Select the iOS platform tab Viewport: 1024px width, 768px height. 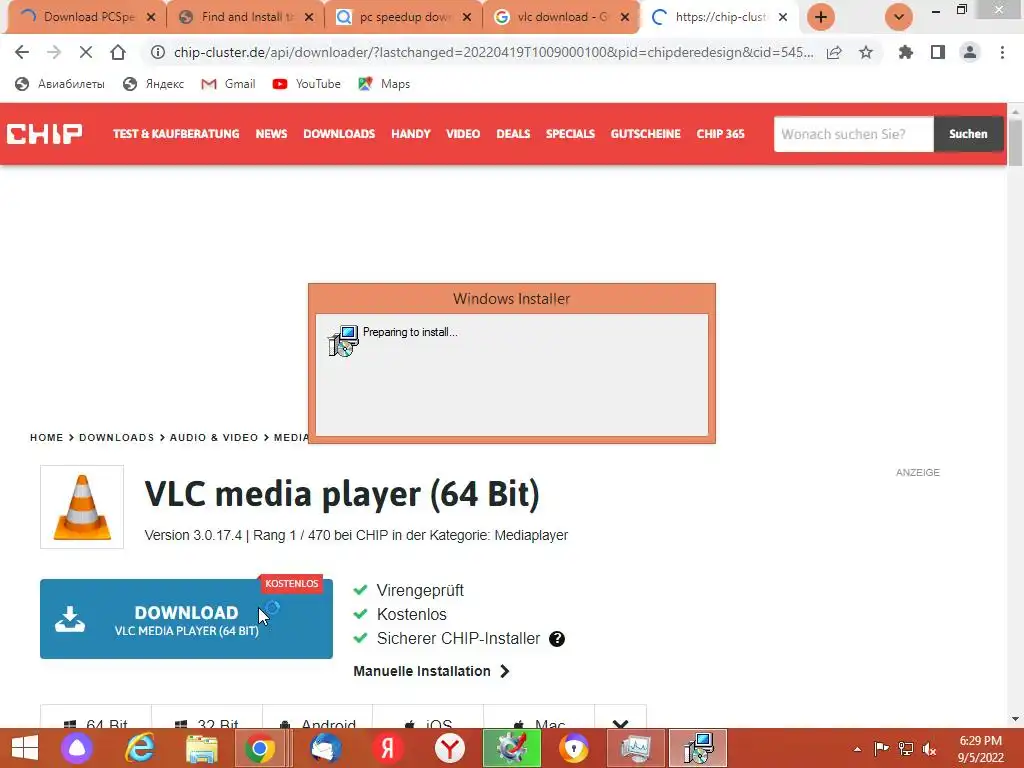point(428,716)
